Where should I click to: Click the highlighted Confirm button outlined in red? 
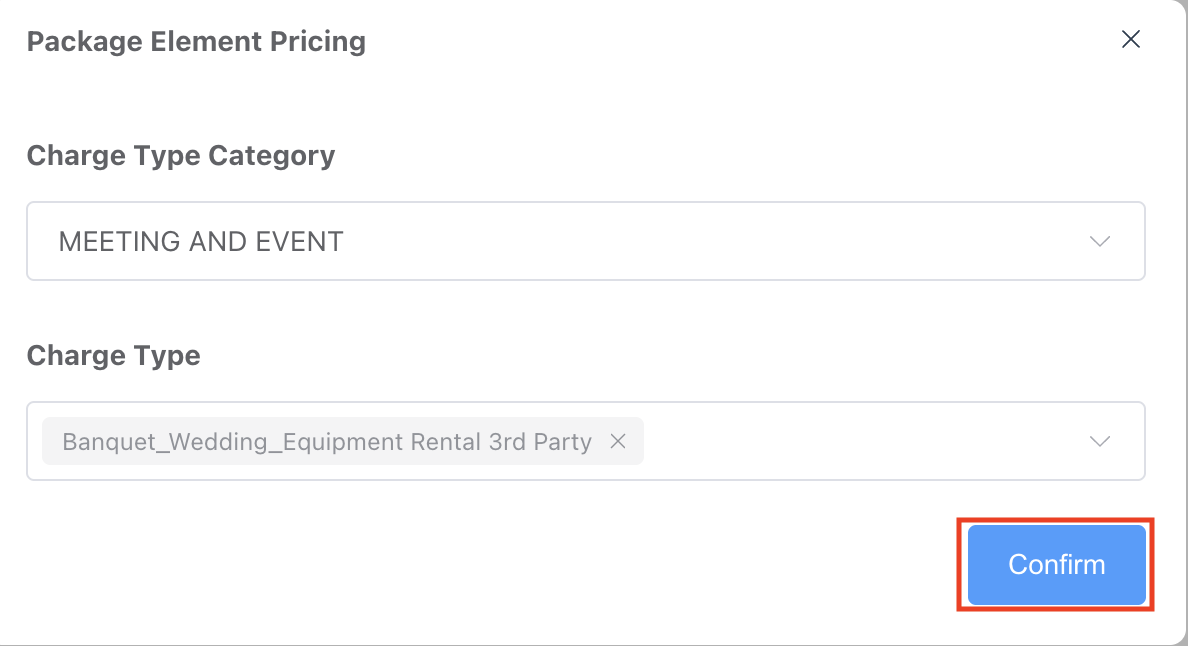pyautogui.click(x=1055, y=564)
